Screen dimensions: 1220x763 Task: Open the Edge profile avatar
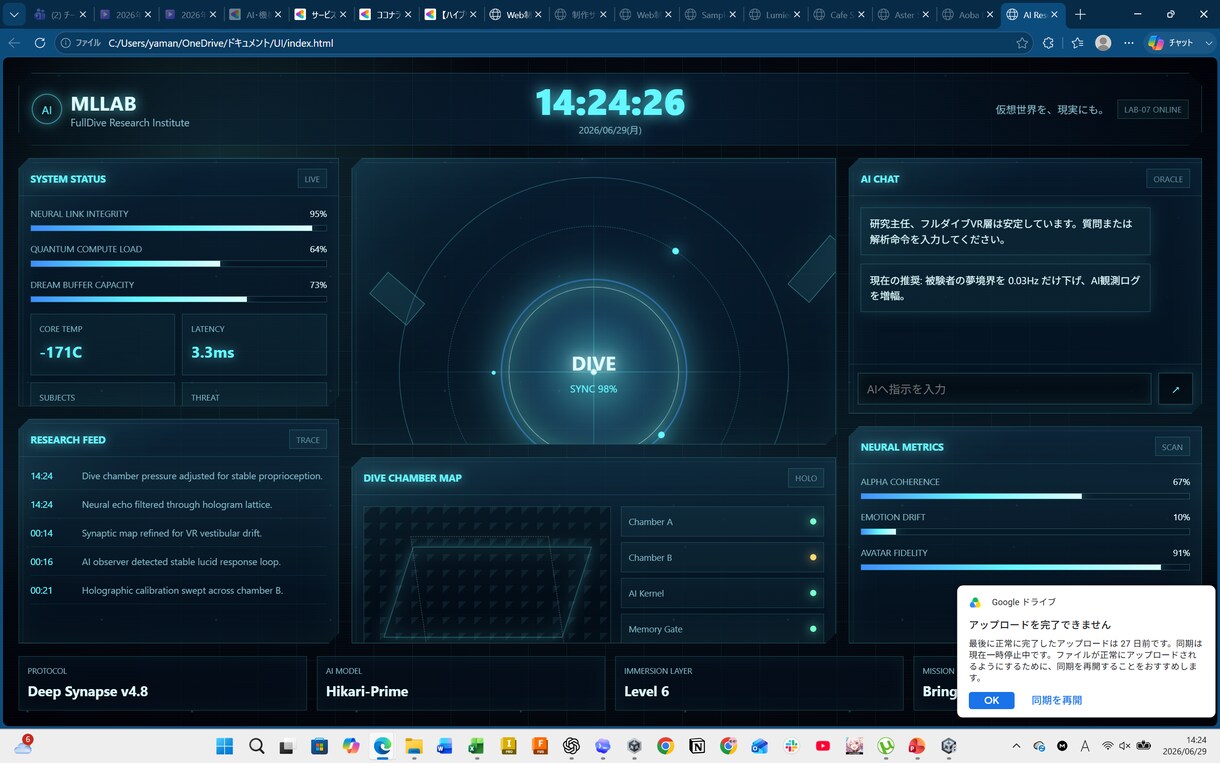pos(1103,43)
